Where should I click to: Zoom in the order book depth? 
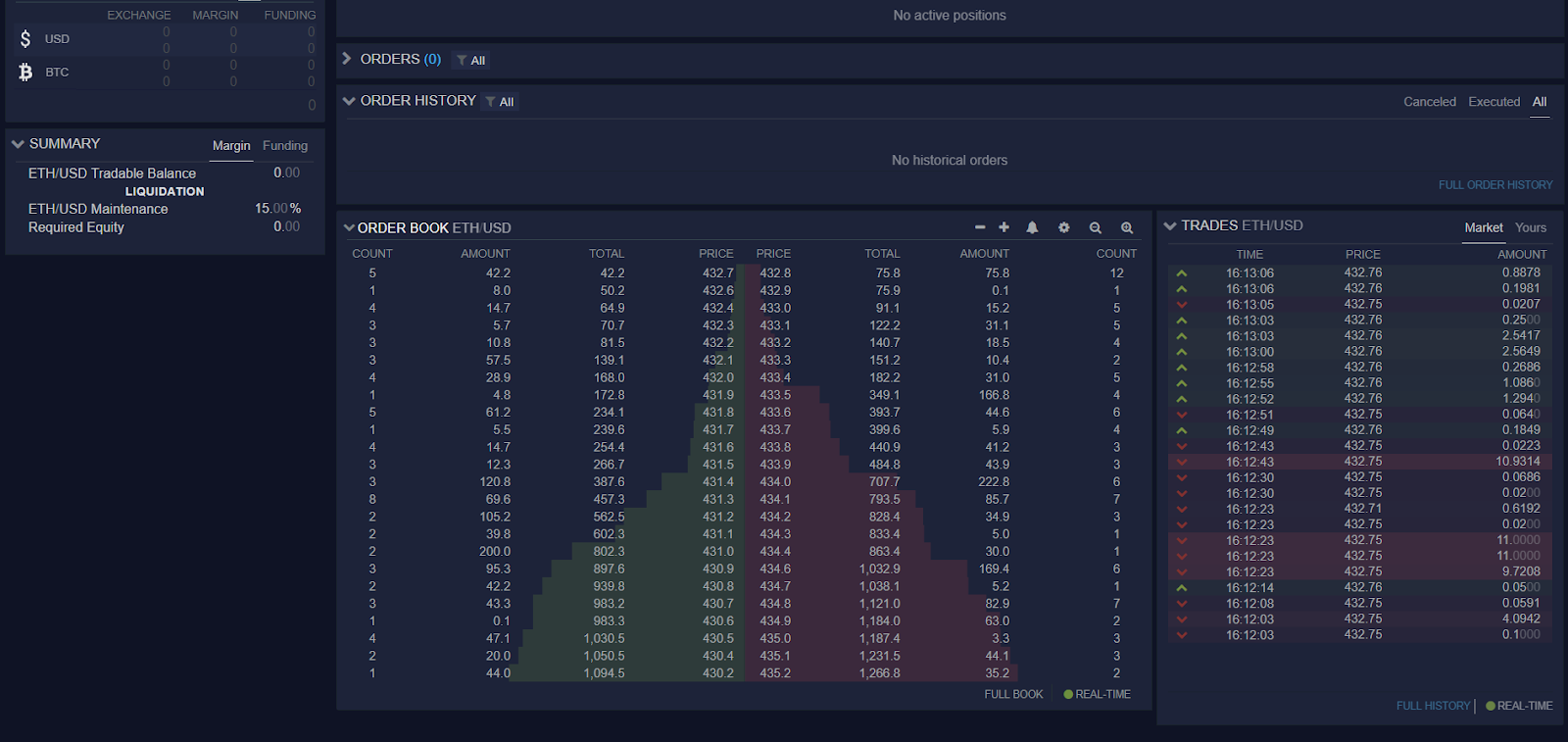coord(1127,227)
